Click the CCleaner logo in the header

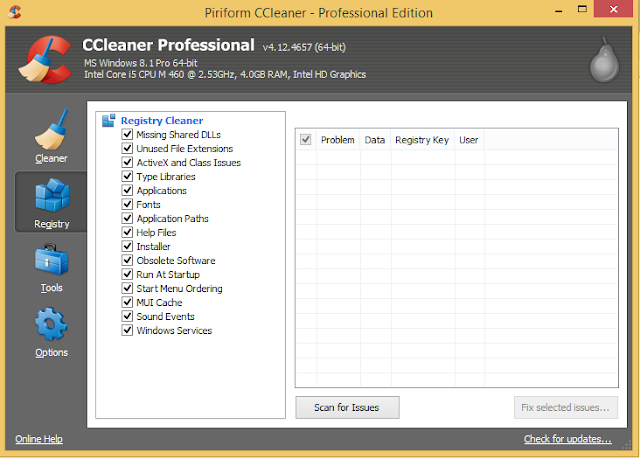point(45,60)
